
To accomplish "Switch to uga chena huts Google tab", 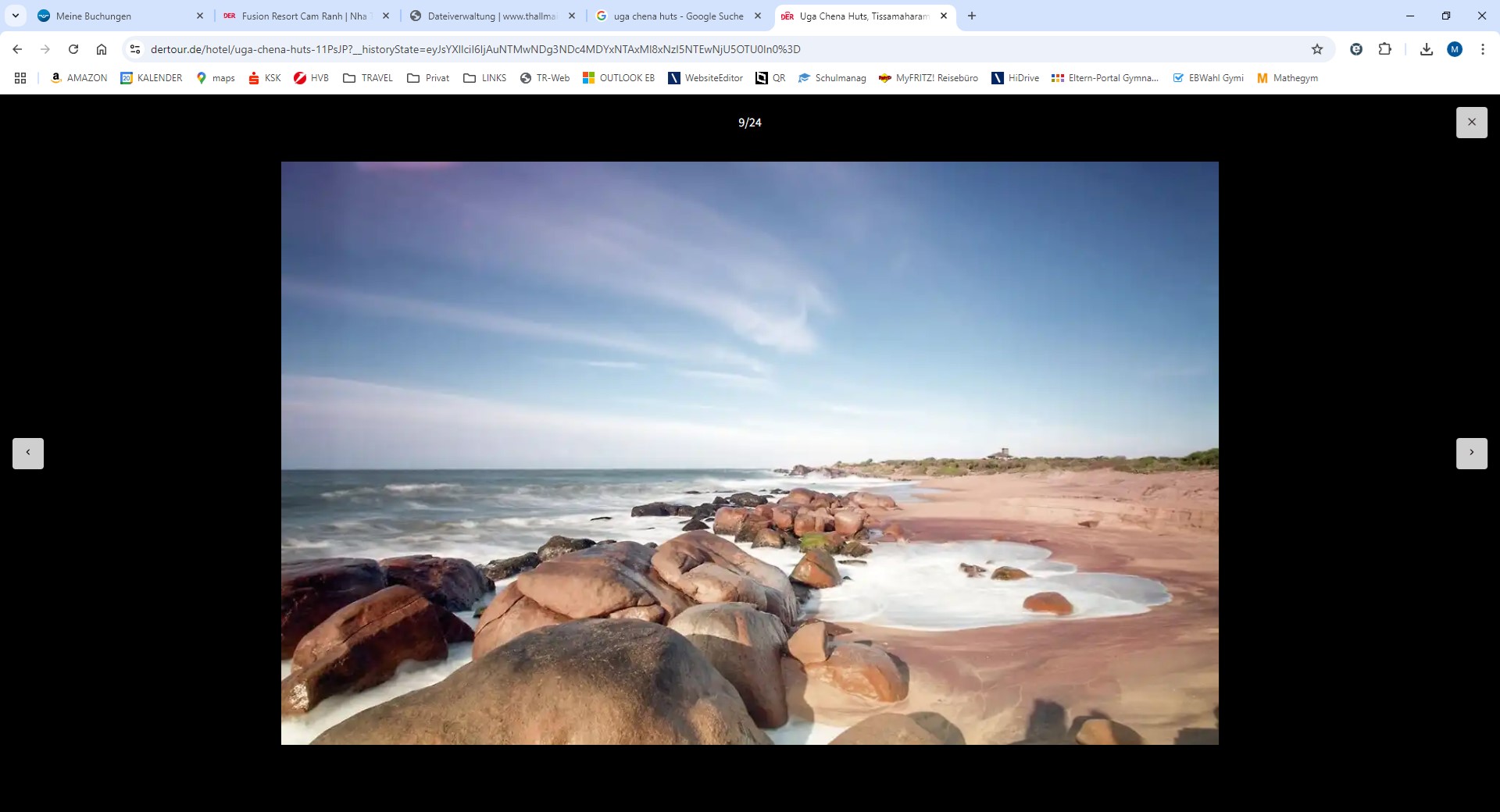I will point(677,16).
